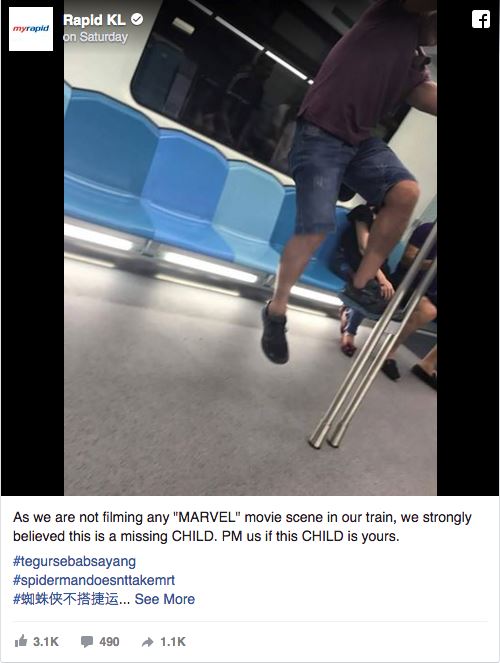Viewport: 500px width, 663px height.
Task: Click the 3.1K likes count
Action: click(x=46, y=641)
